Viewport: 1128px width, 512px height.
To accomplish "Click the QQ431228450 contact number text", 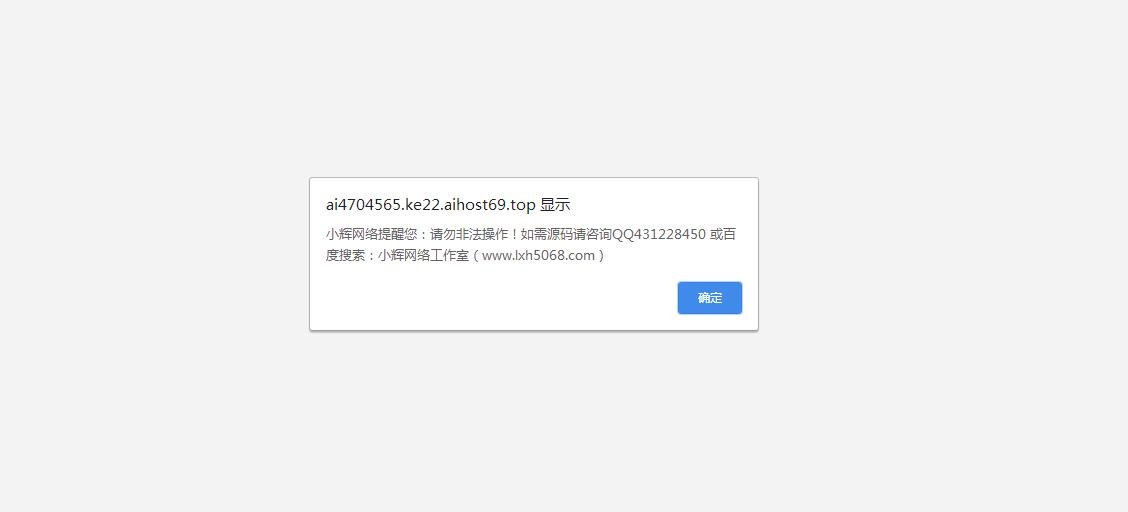I will point(659,234).
